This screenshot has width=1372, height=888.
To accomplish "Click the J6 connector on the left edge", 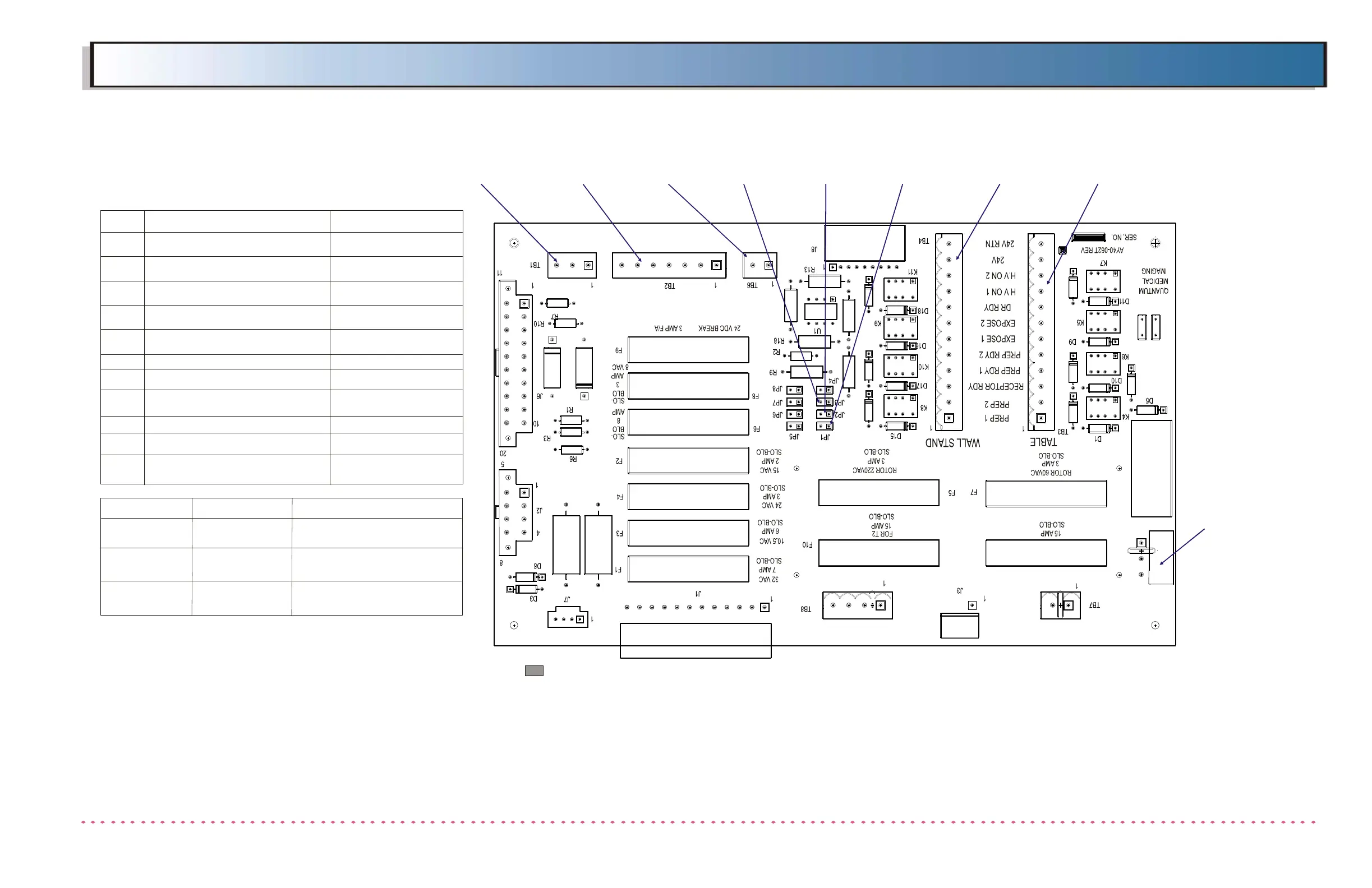I will 515,363.
